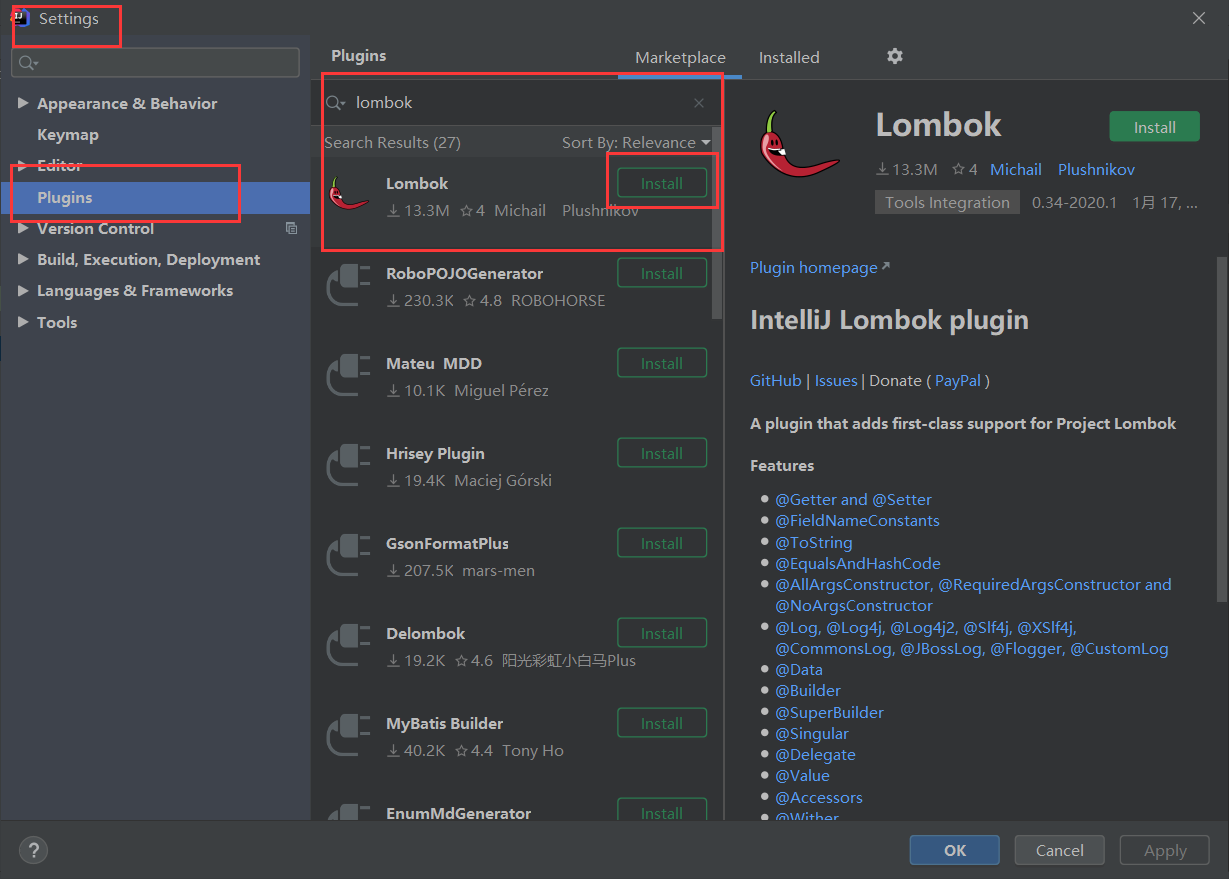The width and height of the screenshot is (1229, 879).
Task: Click the Tools Integration tag
Action: [947, 202]
